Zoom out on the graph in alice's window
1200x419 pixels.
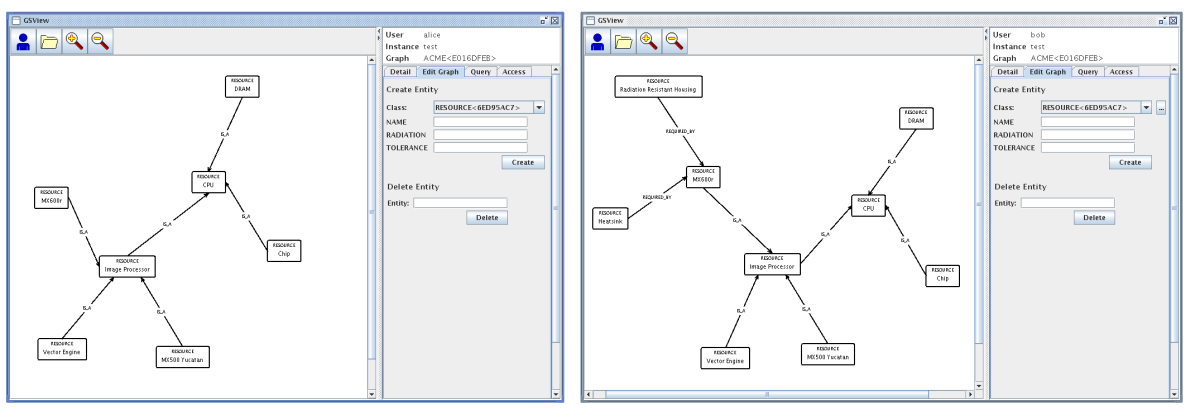point(100,41)
